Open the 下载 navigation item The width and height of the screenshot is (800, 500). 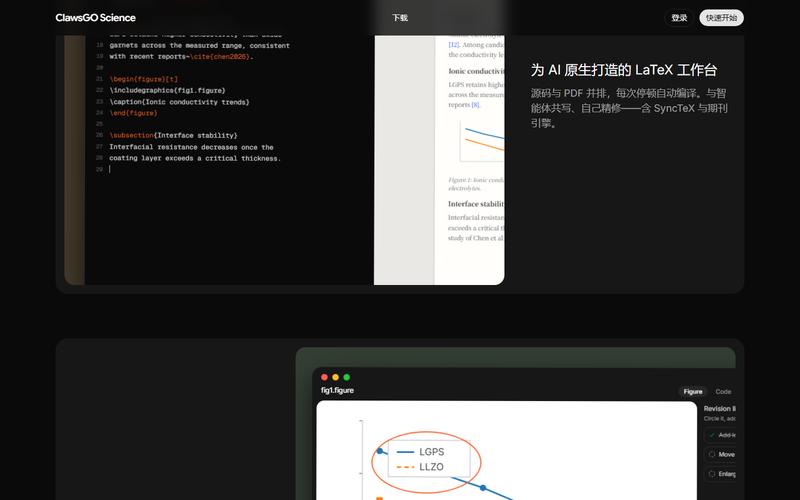400,18
